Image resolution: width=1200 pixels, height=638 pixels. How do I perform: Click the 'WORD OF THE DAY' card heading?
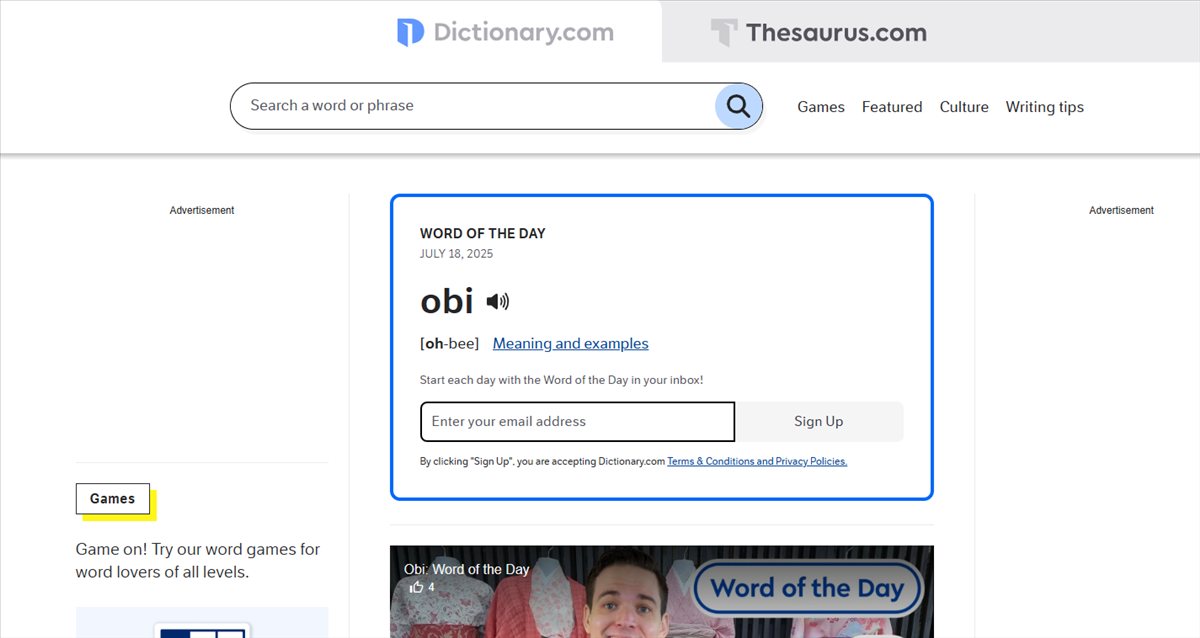[x=482, y=234]
